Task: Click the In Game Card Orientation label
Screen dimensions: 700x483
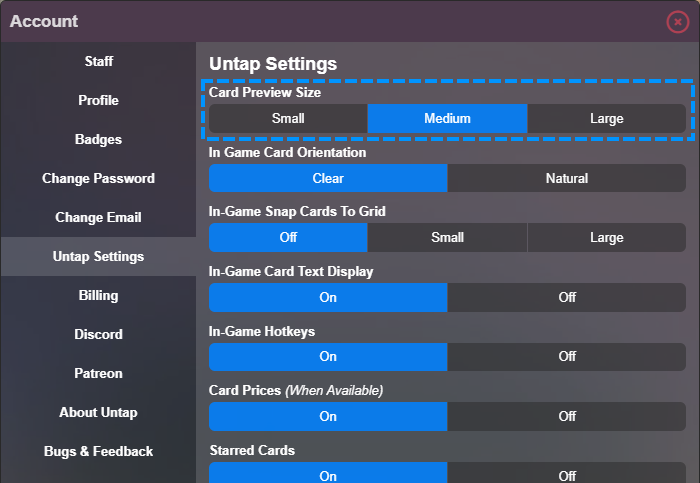Action: [287, 152]
